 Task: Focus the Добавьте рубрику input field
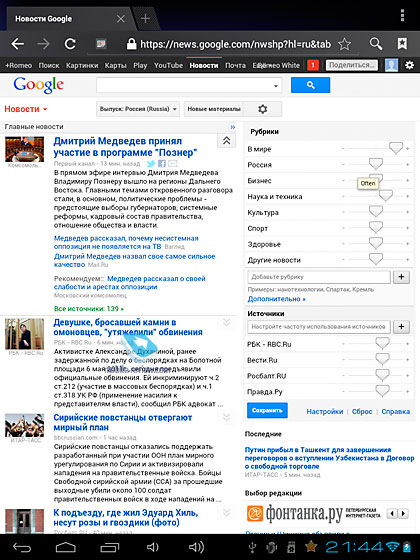(319, 277)
